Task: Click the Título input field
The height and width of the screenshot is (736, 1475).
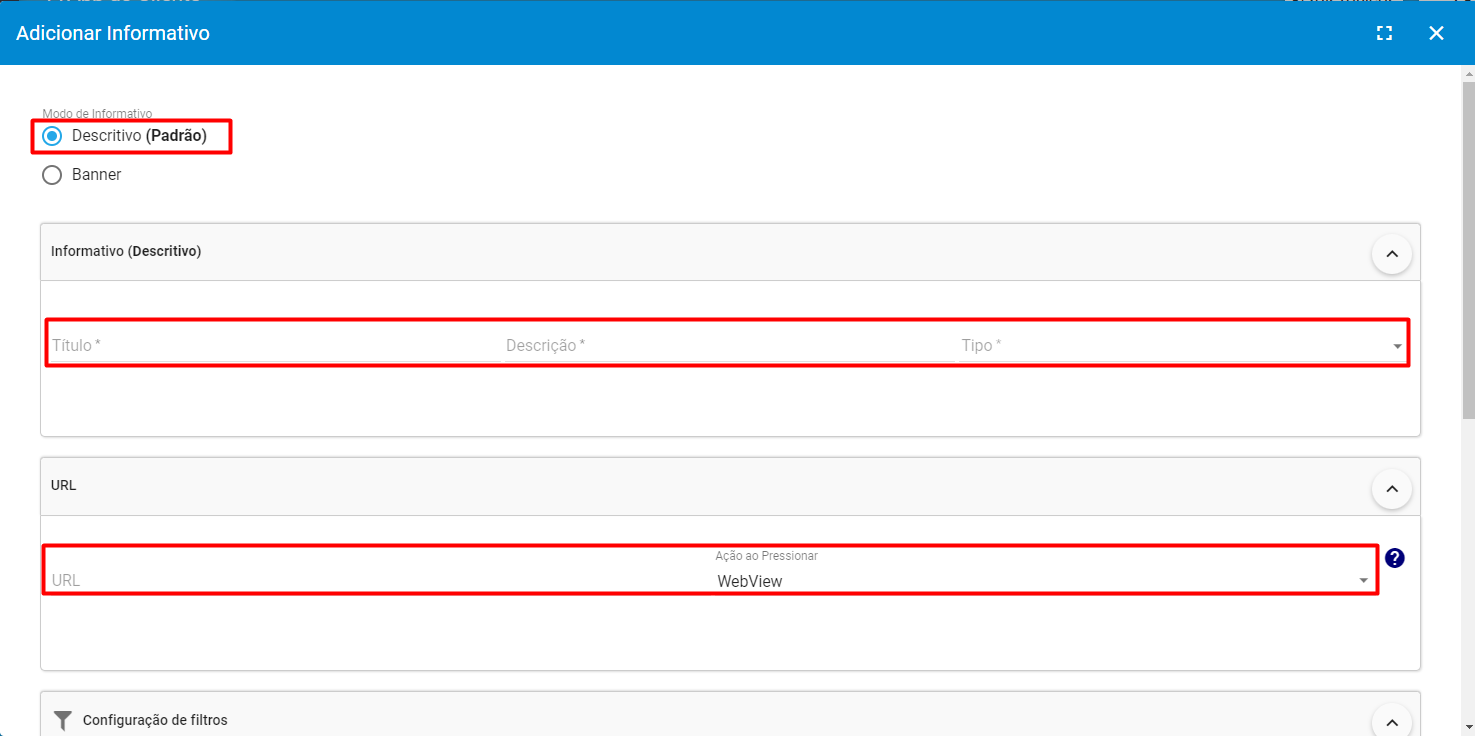Action: pos(275,346)
